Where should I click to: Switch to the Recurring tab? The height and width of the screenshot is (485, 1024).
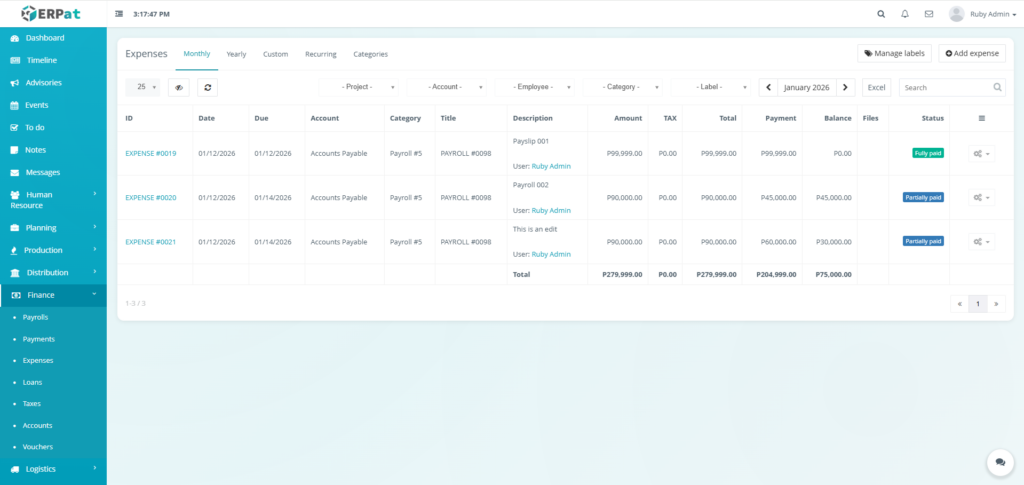click(x=320, y=54)
